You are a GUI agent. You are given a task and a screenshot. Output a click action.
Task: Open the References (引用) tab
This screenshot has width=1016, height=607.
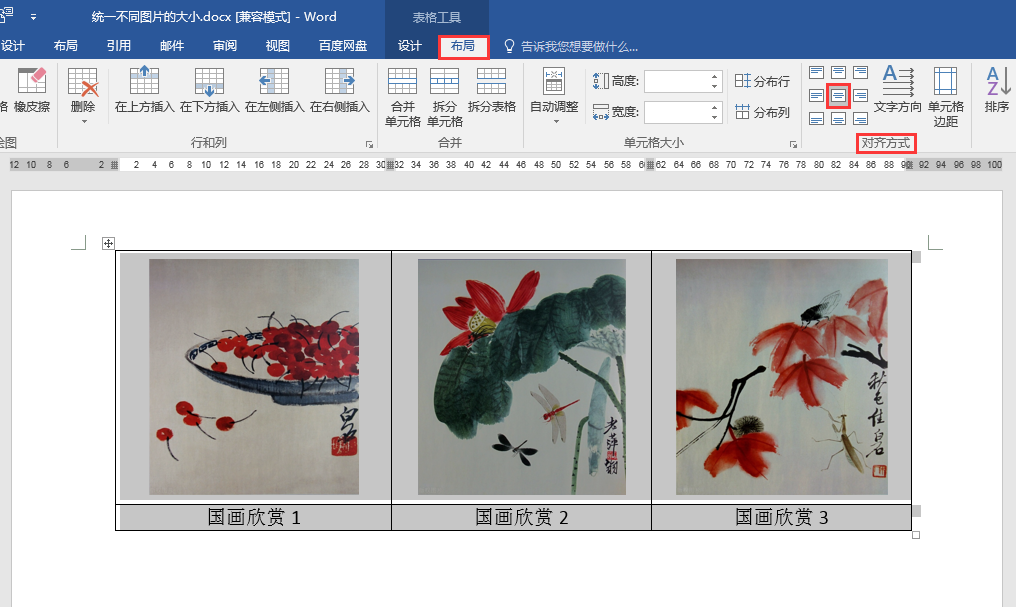[119, 46]
